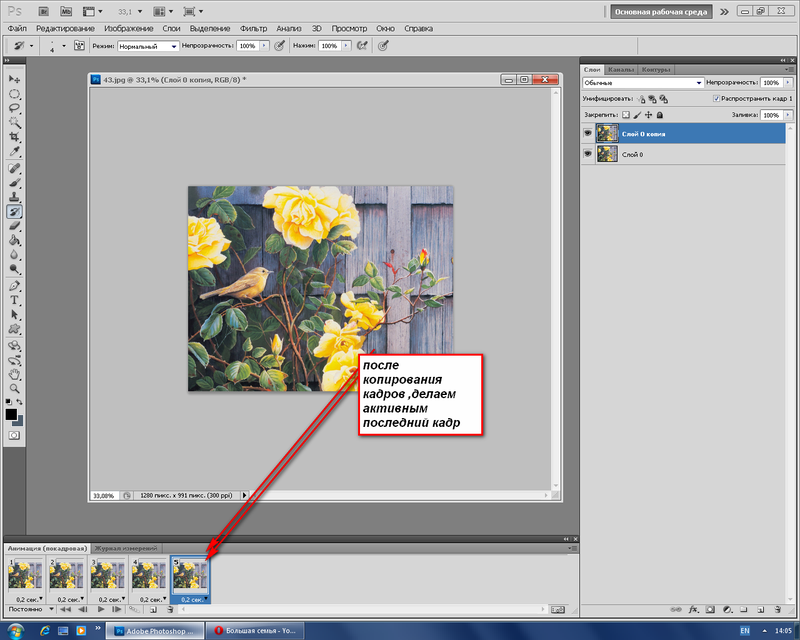This screenshot has width=800, height=640.
Task: Click the background color swatch
Action: click(x=19, y=421)
